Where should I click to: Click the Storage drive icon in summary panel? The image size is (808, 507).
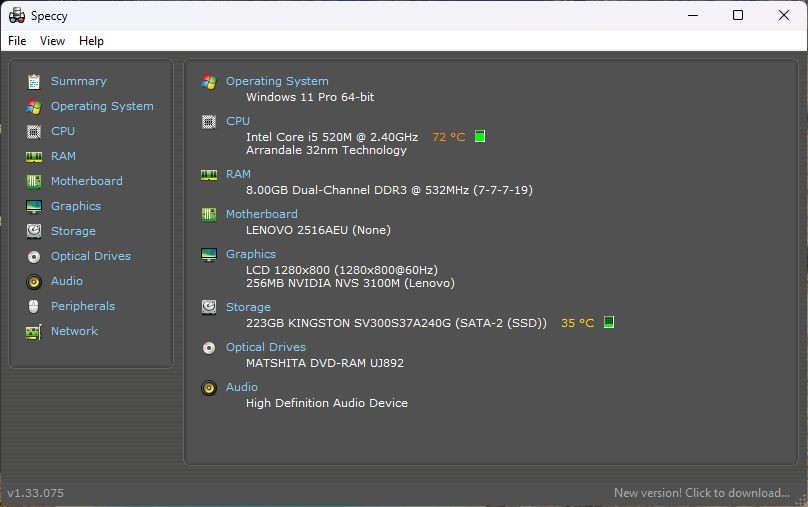(x=209, y=307)
